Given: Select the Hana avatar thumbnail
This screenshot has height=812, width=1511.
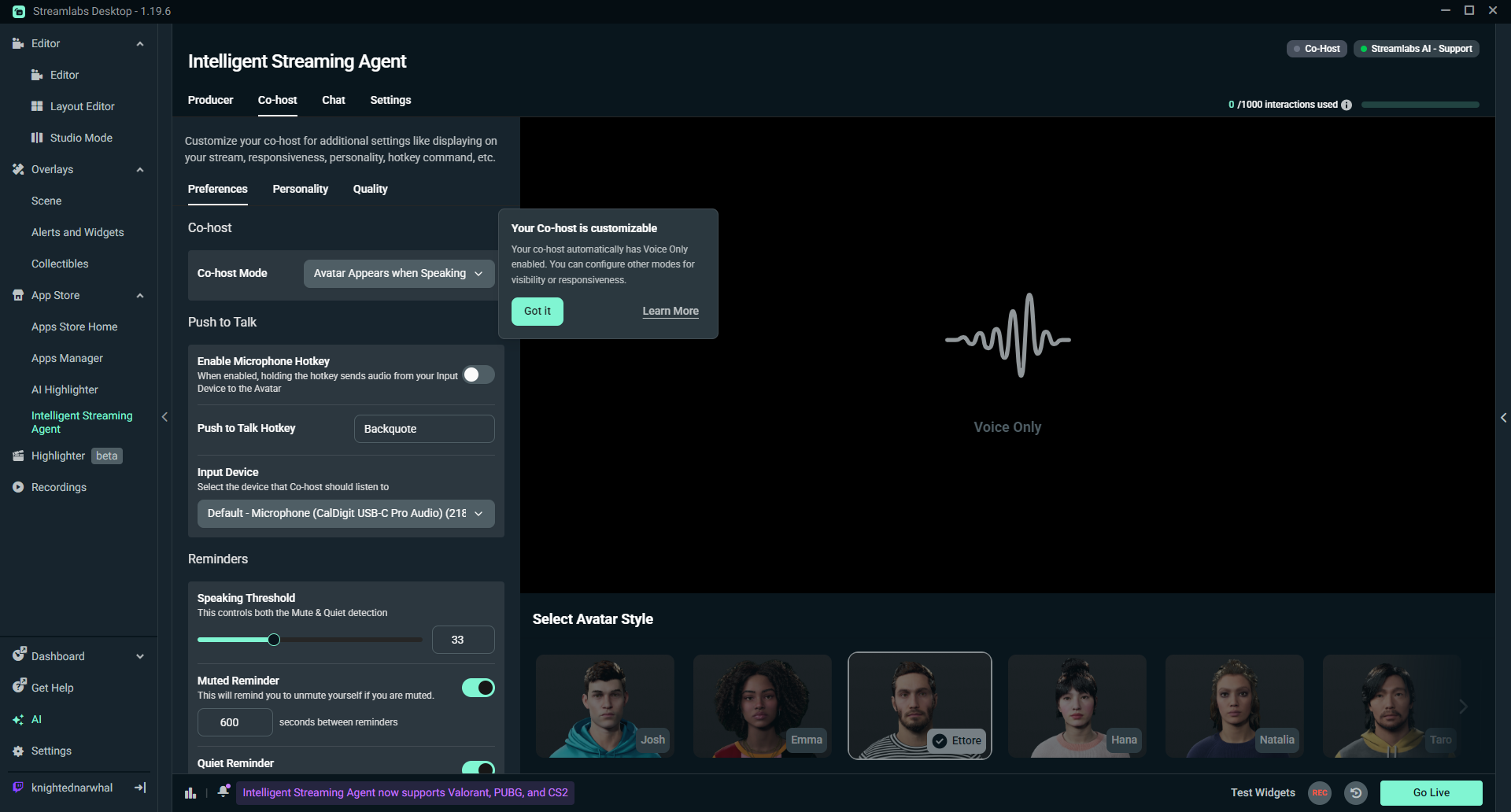Looking at the screenshot, I should click(1077, 706).
